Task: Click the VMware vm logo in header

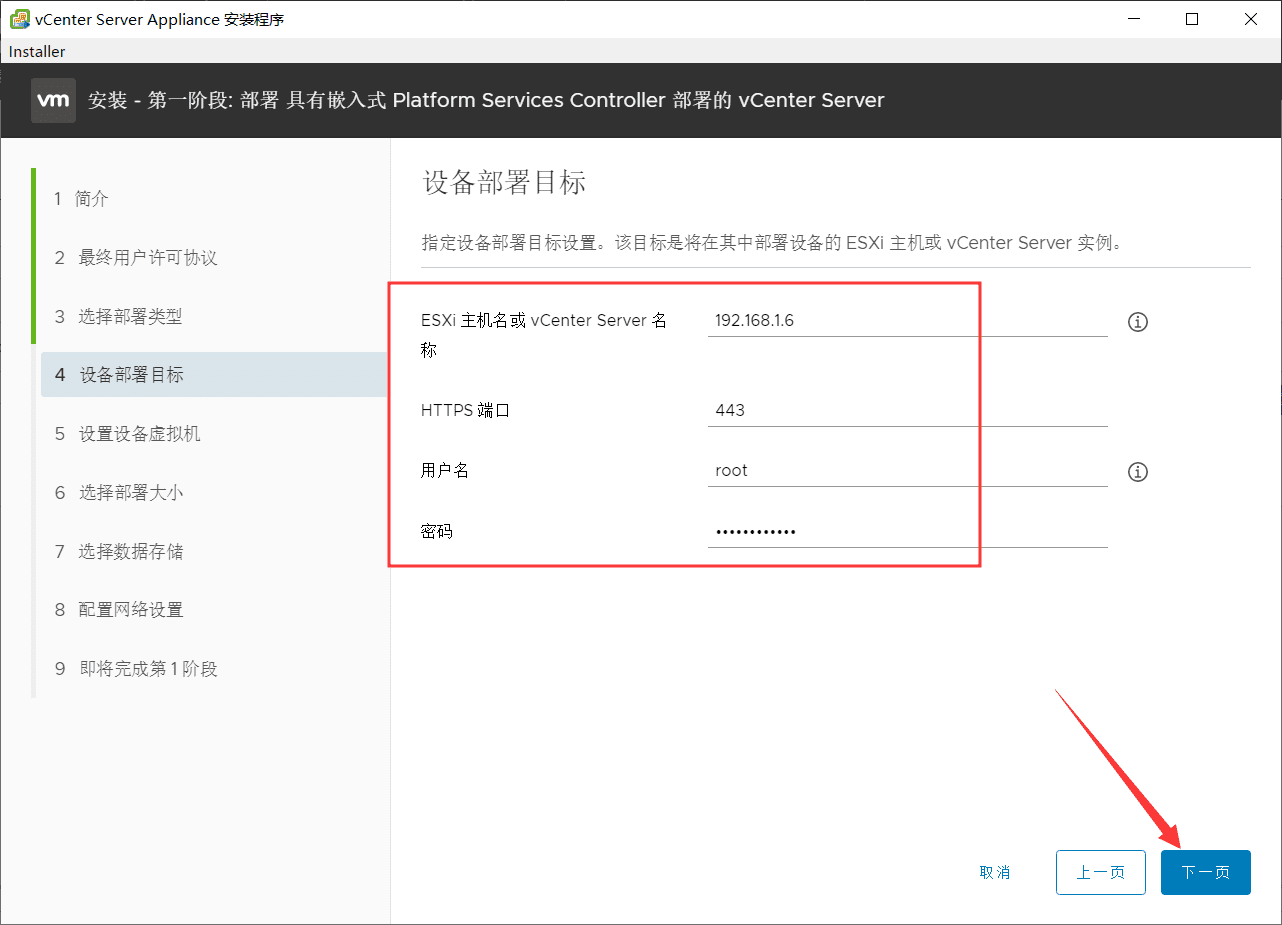Action: click(x=53, y=100)
